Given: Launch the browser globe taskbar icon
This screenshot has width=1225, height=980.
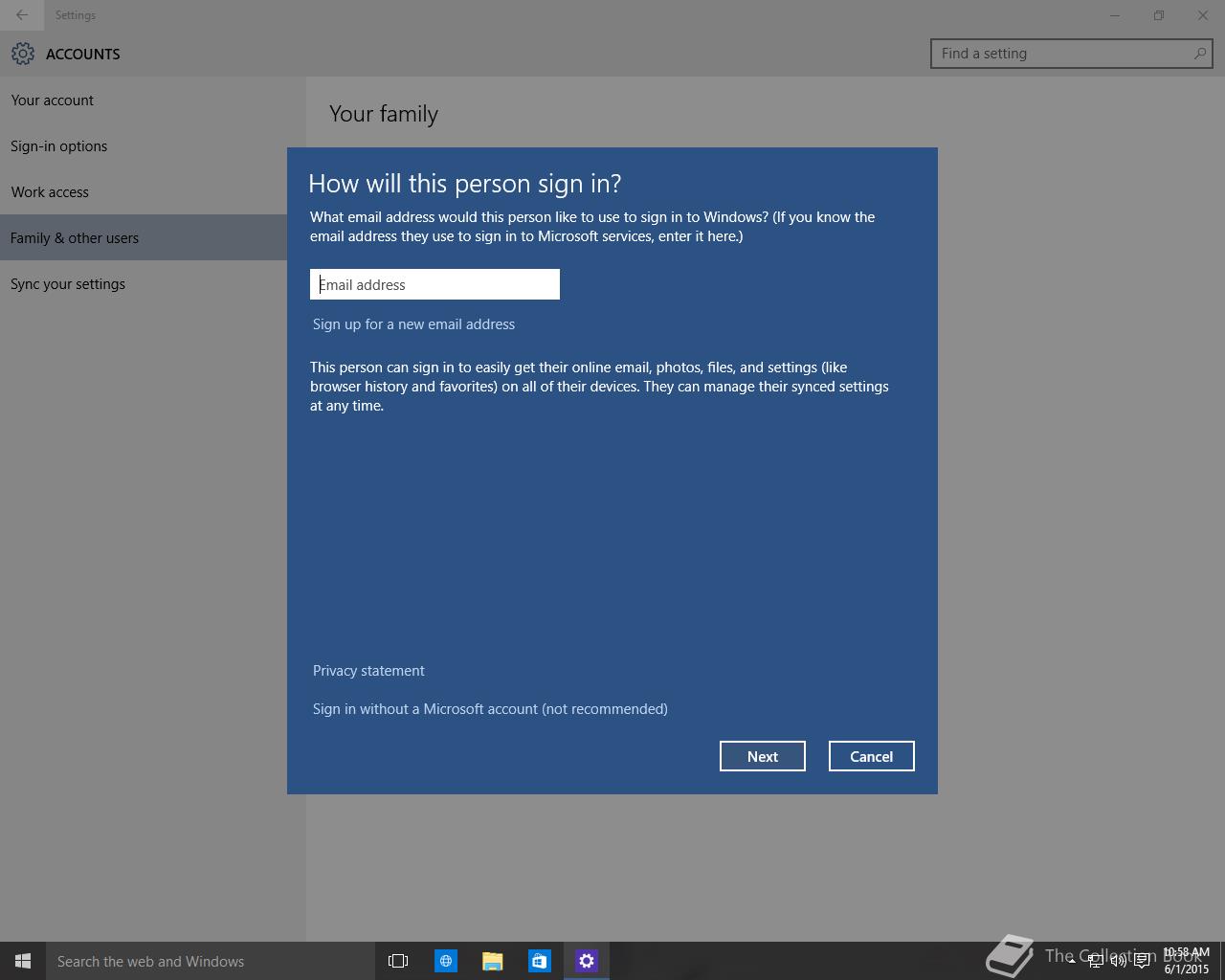Looking at the screenshot, I should click(x=446, y=961).
